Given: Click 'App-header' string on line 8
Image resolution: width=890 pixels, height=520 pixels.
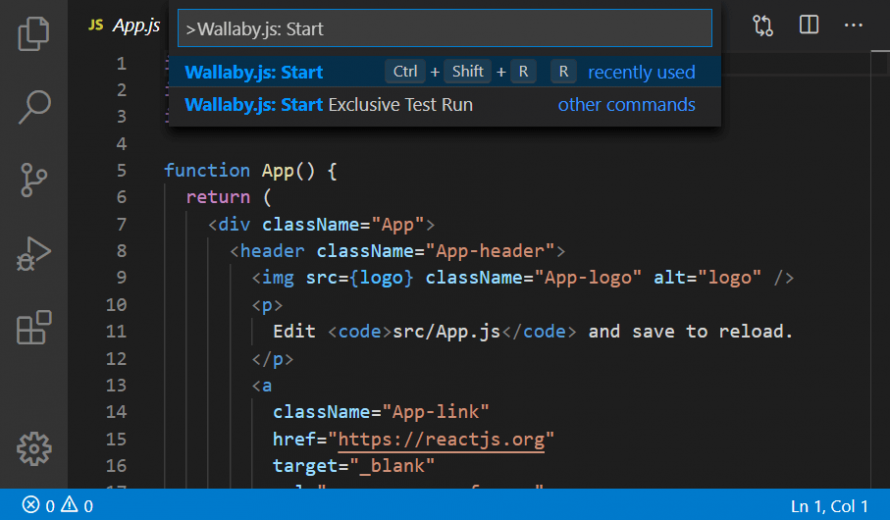Looking at the screenshot, I should pos(490,251).
